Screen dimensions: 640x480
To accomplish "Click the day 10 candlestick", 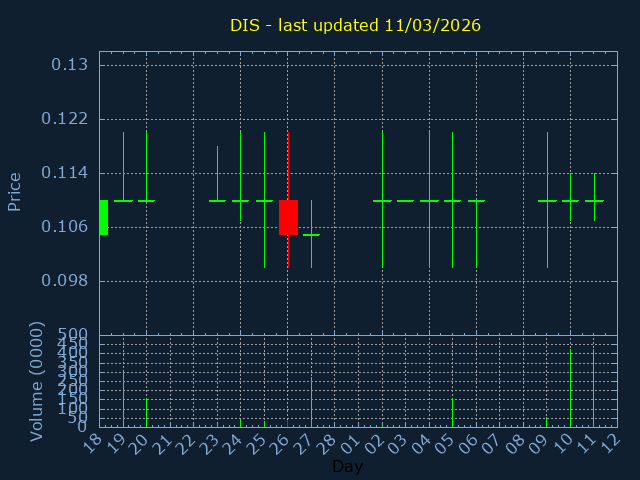I will [570, 198].
